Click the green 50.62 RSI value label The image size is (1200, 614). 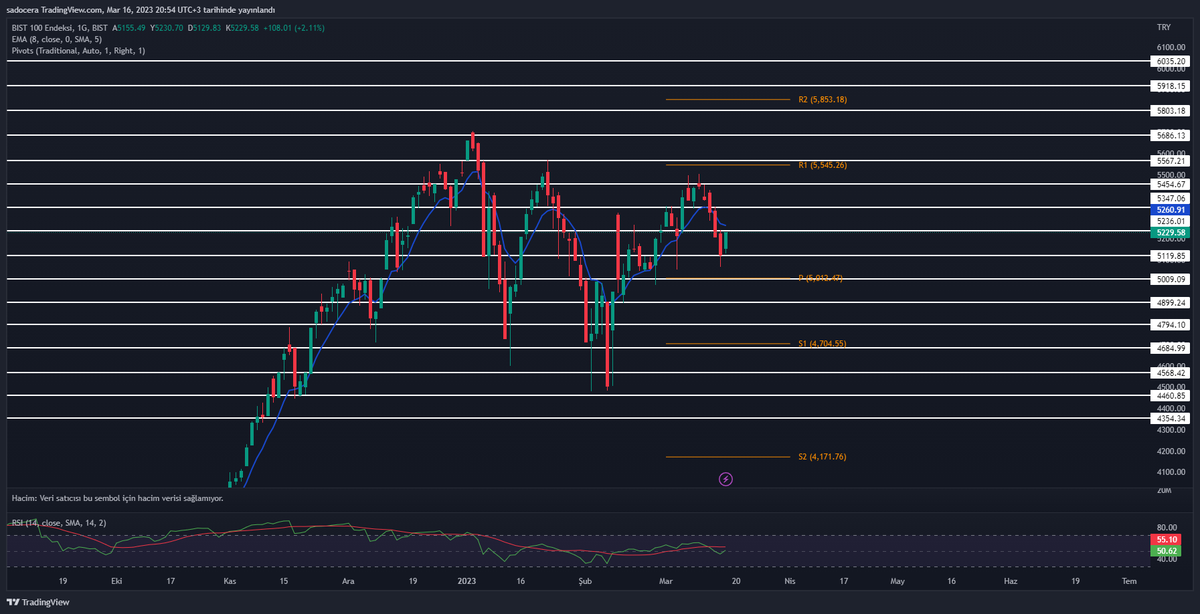click(1166, 551)
